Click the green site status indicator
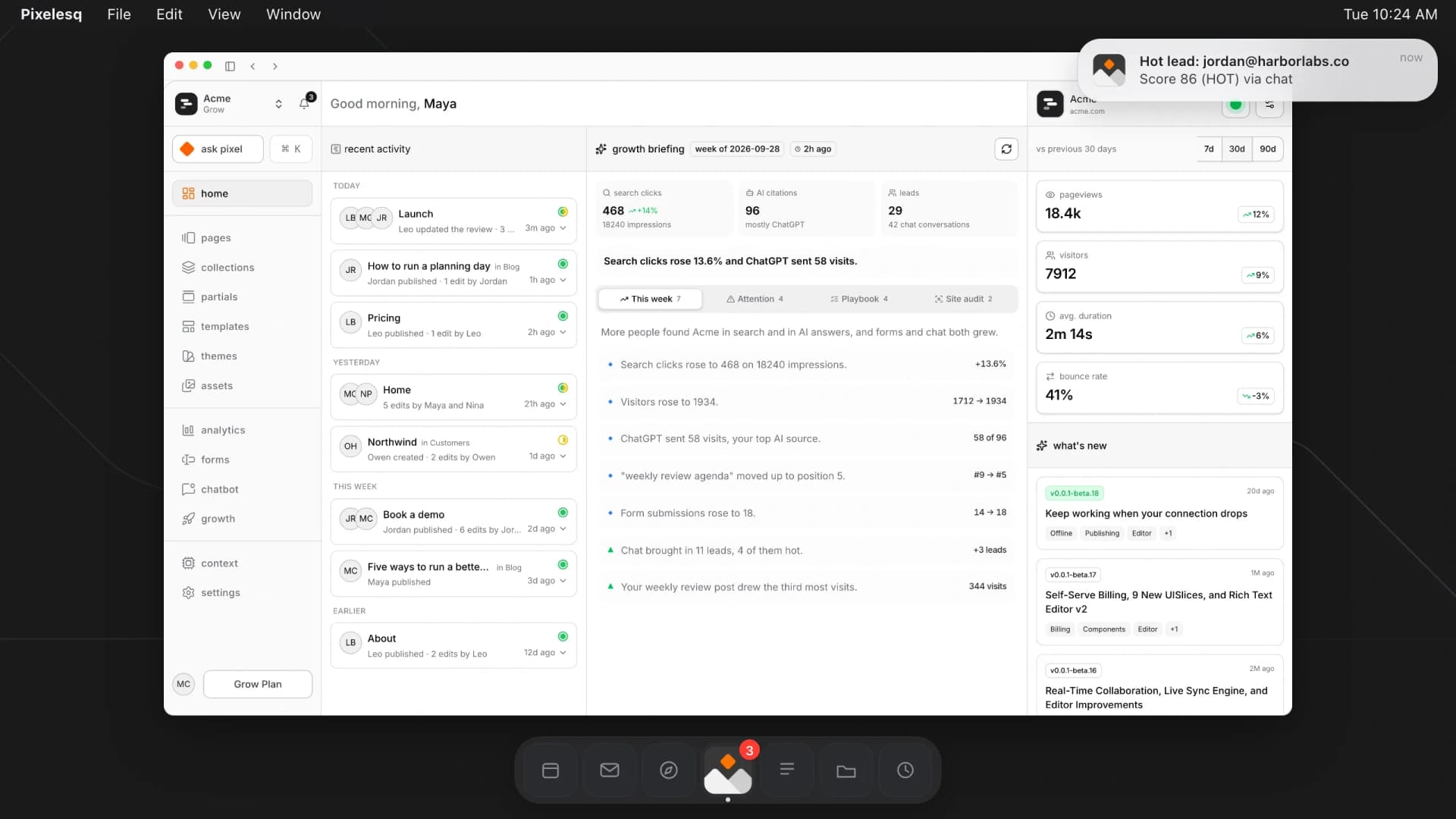 [1235, 105]
